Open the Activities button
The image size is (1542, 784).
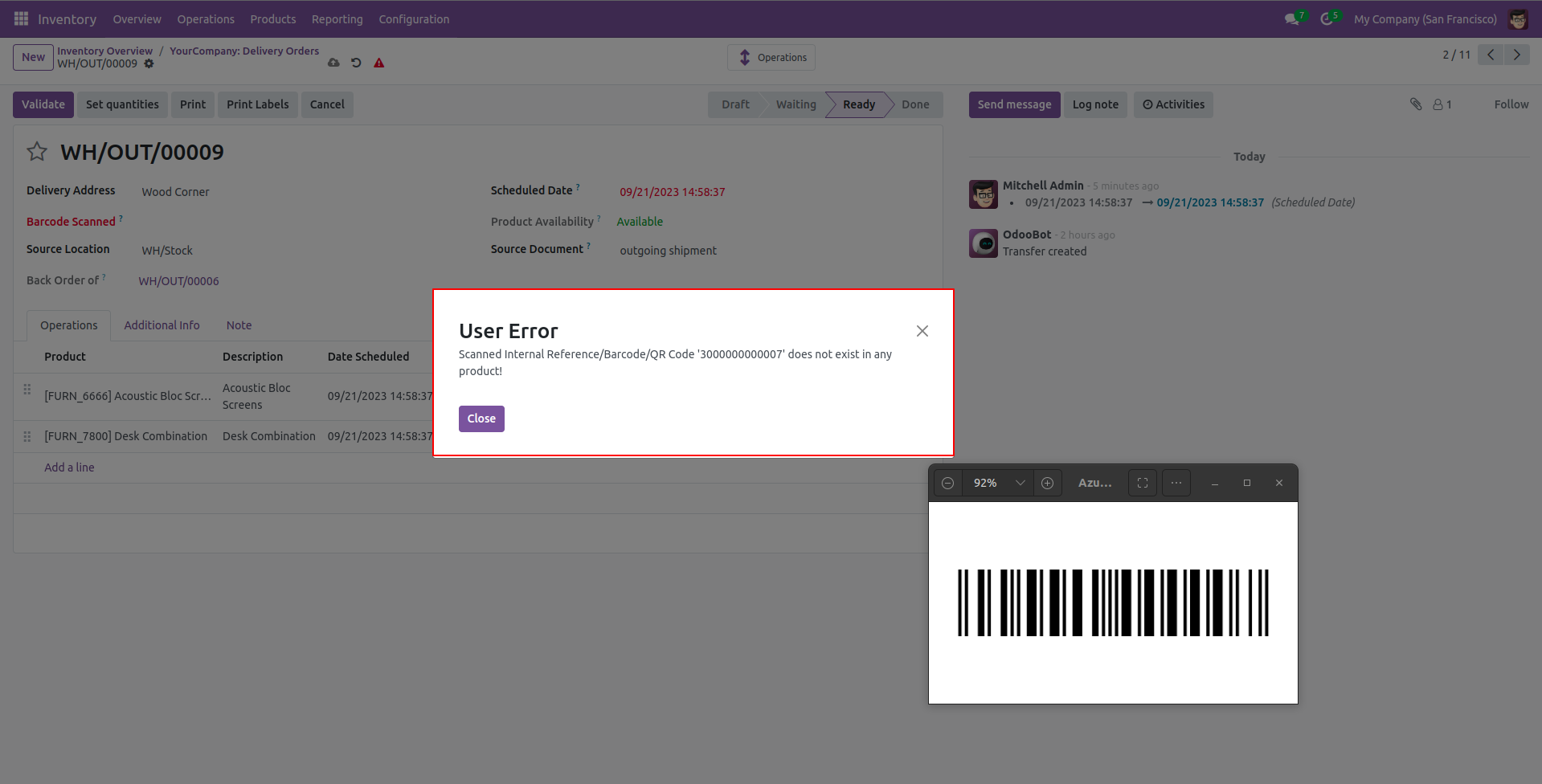click(x=1173, y=104)
